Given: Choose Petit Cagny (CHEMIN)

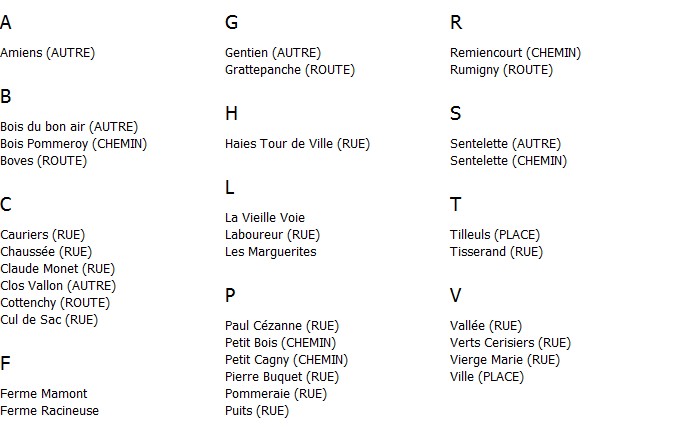Looking at the screenshot, I should click(x=286, y=360).
